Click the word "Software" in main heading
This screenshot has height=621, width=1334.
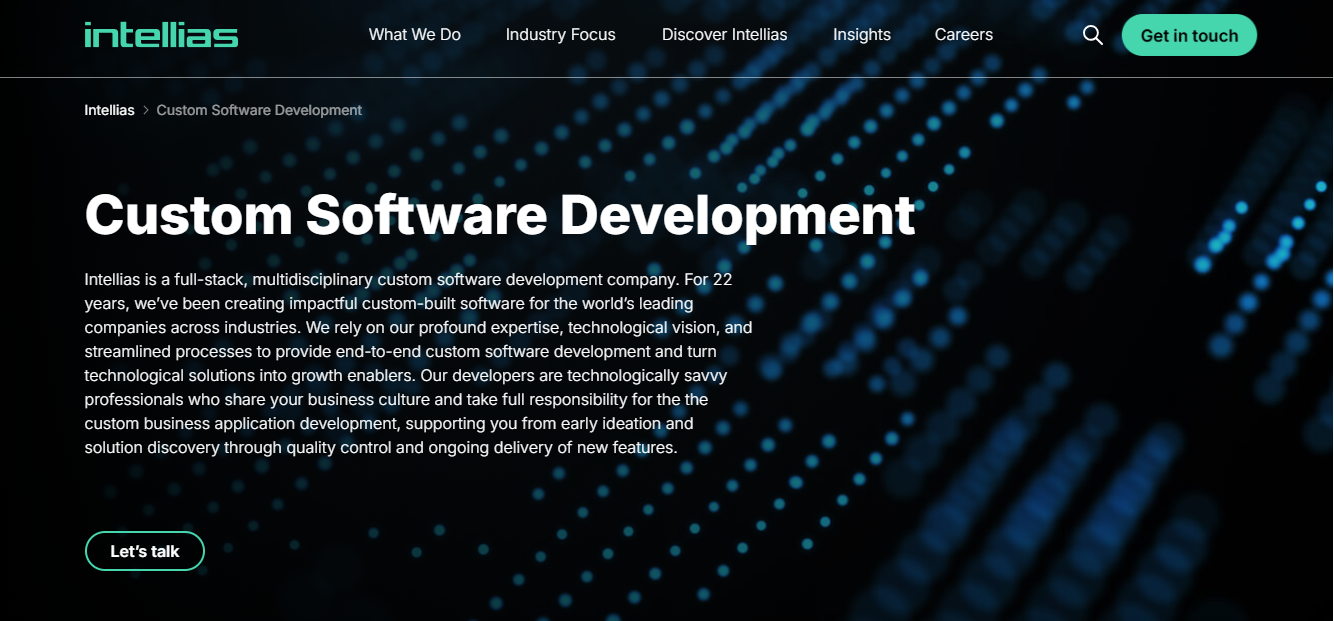tap(426, 214)
